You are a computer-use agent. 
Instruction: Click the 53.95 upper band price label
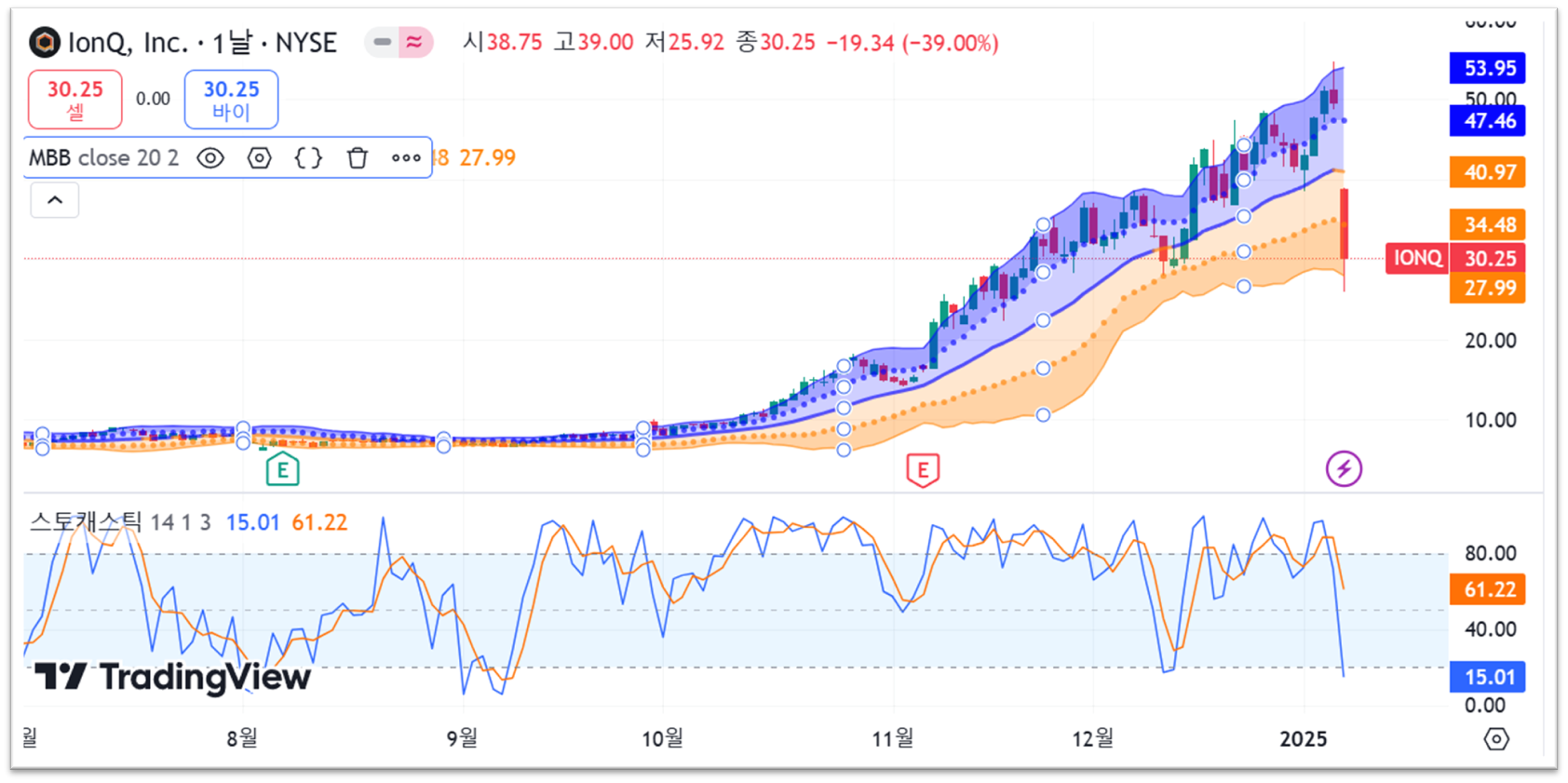tap(1489, 68)
